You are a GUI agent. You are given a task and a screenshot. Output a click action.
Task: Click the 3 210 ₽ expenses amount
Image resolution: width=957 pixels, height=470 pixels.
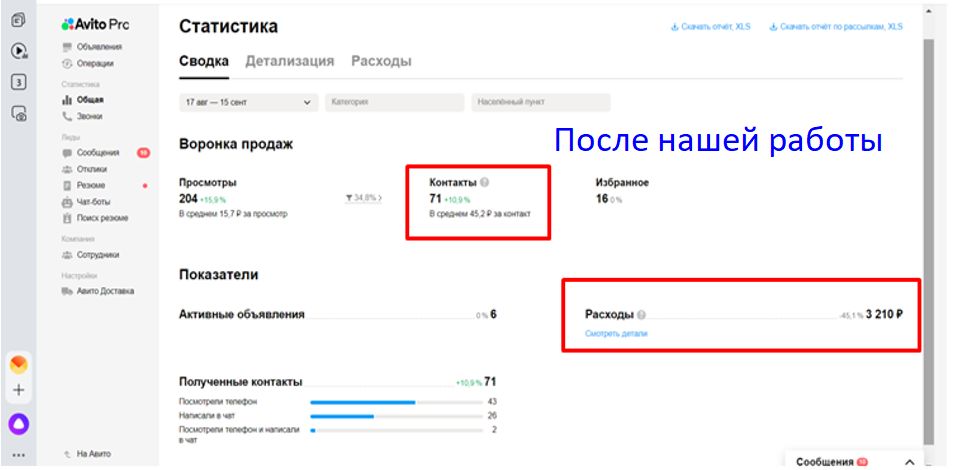884,315
